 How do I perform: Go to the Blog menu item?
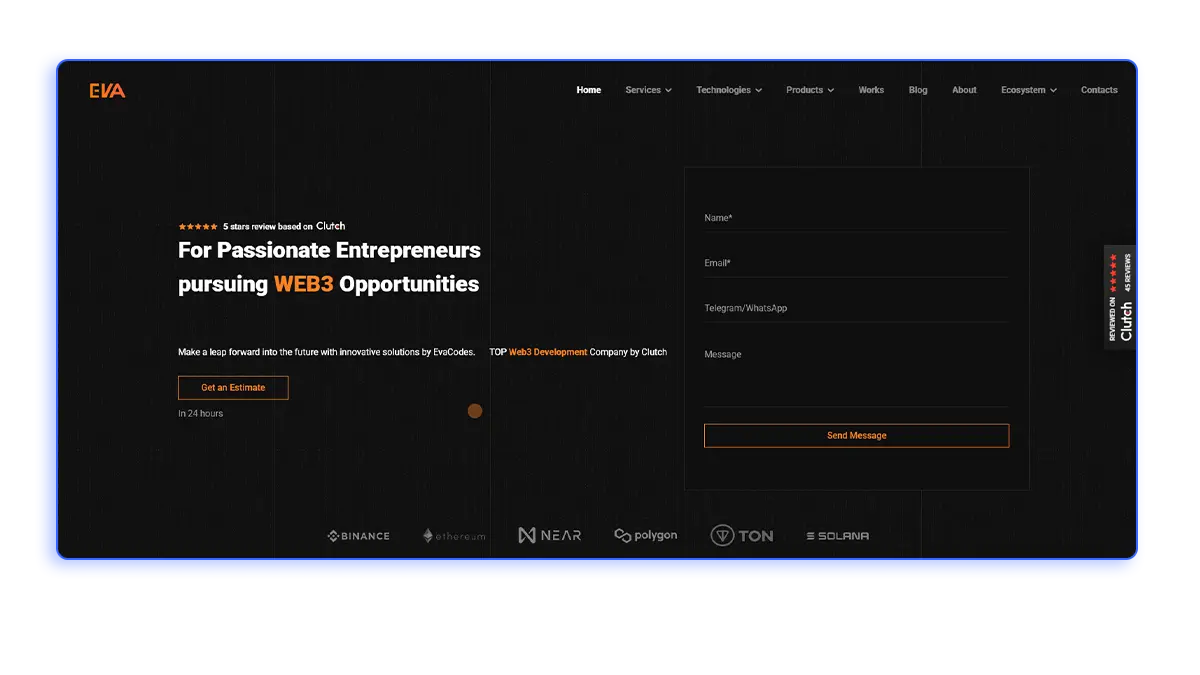918,90
